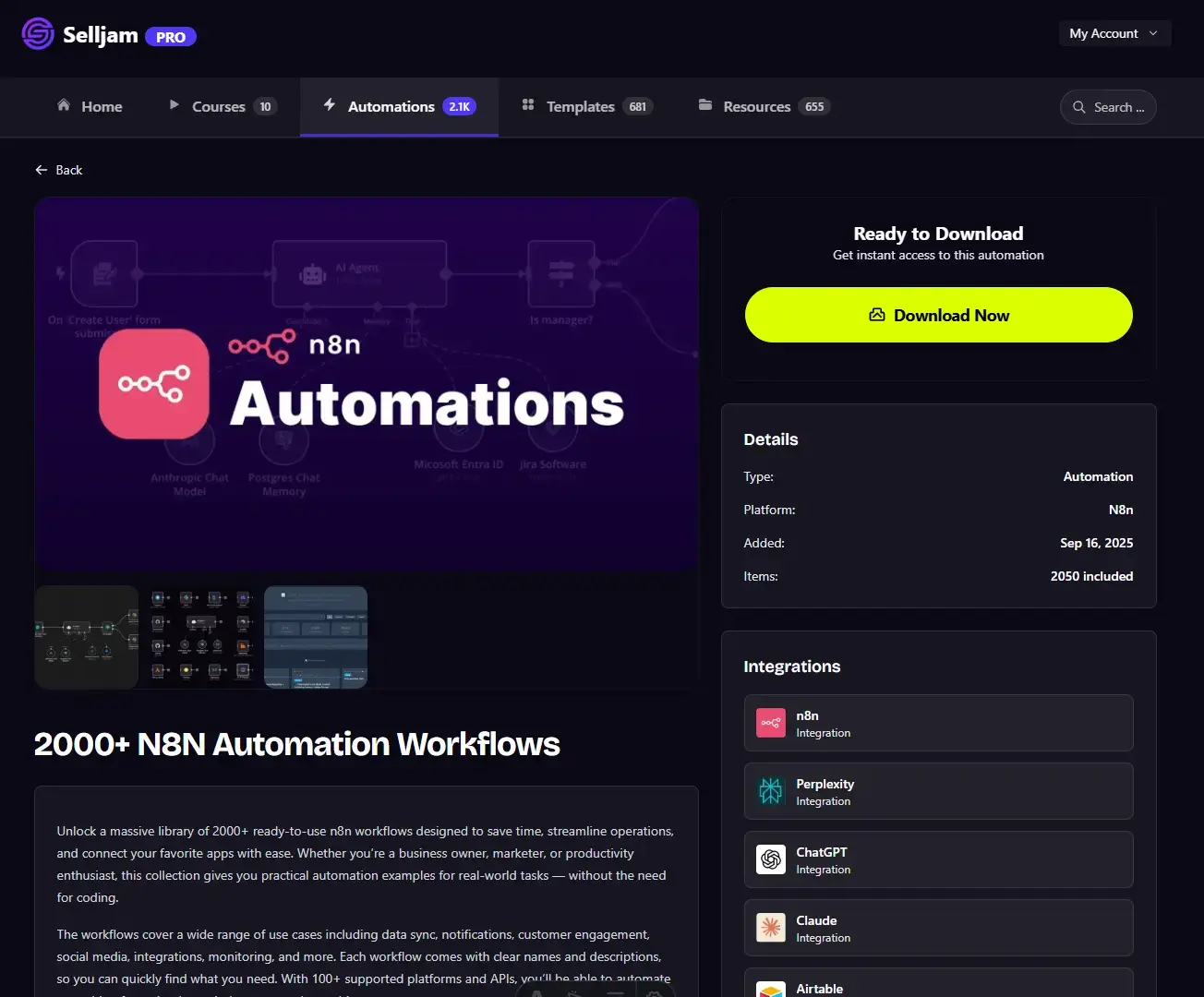Screen dimensions: 1204x997
Task: Select the Automations tab
Action: click(x=399, y=106)
